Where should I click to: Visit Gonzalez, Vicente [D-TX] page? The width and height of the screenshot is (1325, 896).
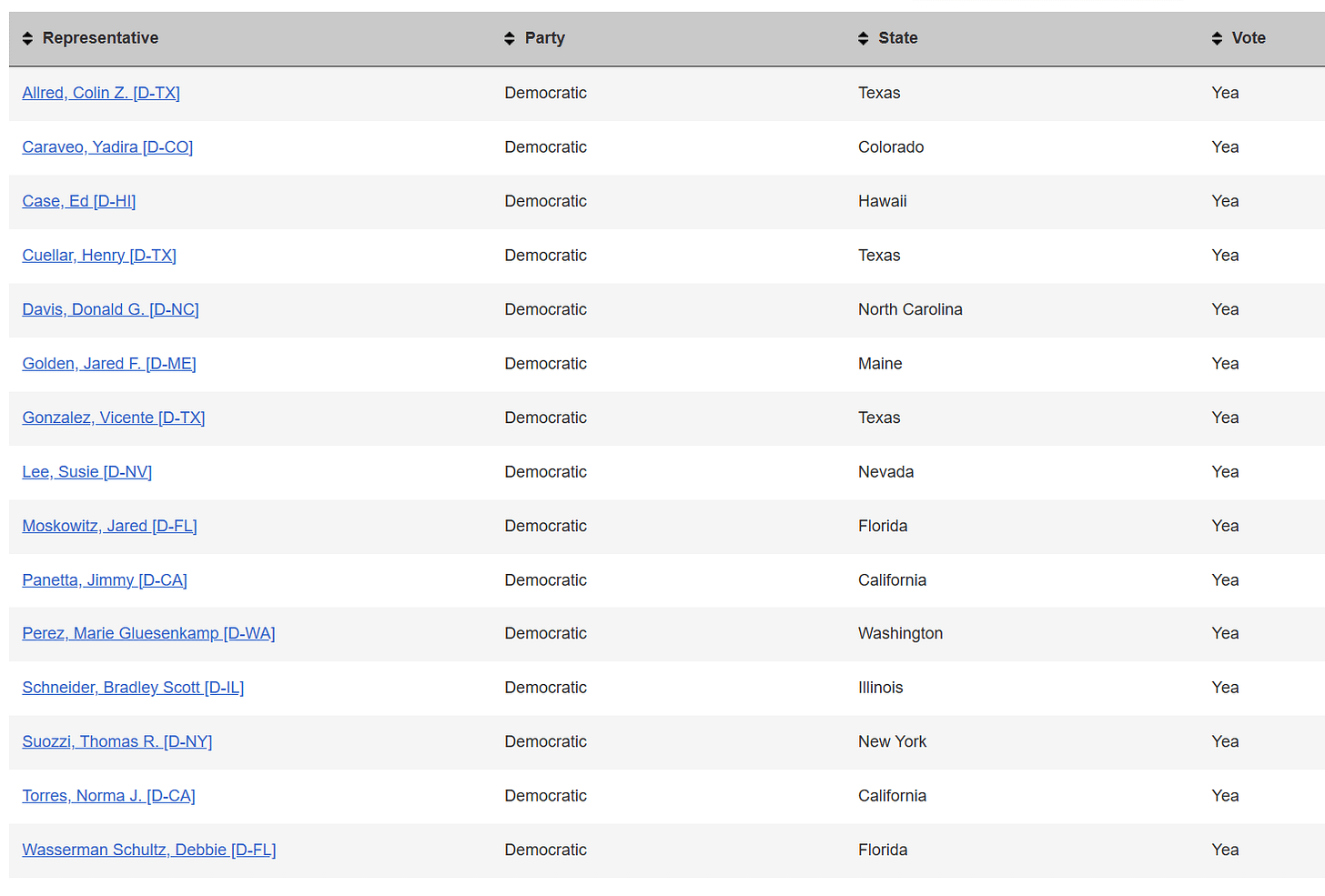(114, 418)
